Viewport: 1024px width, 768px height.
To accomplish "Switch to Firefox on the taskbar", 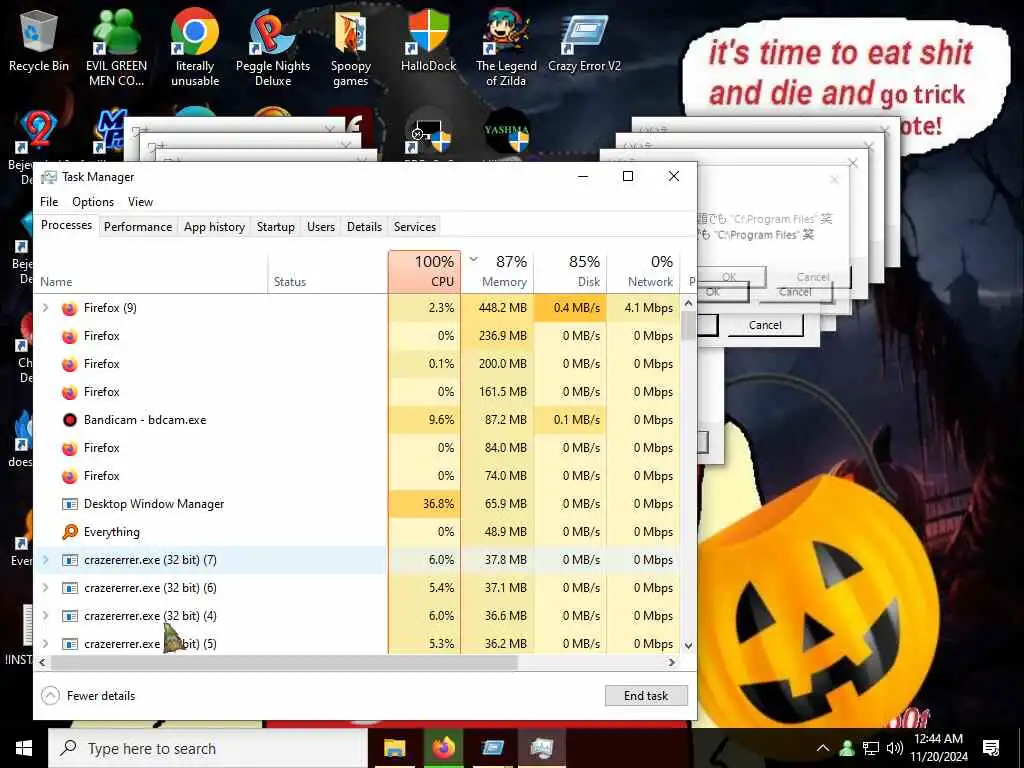I will [443, 748].
